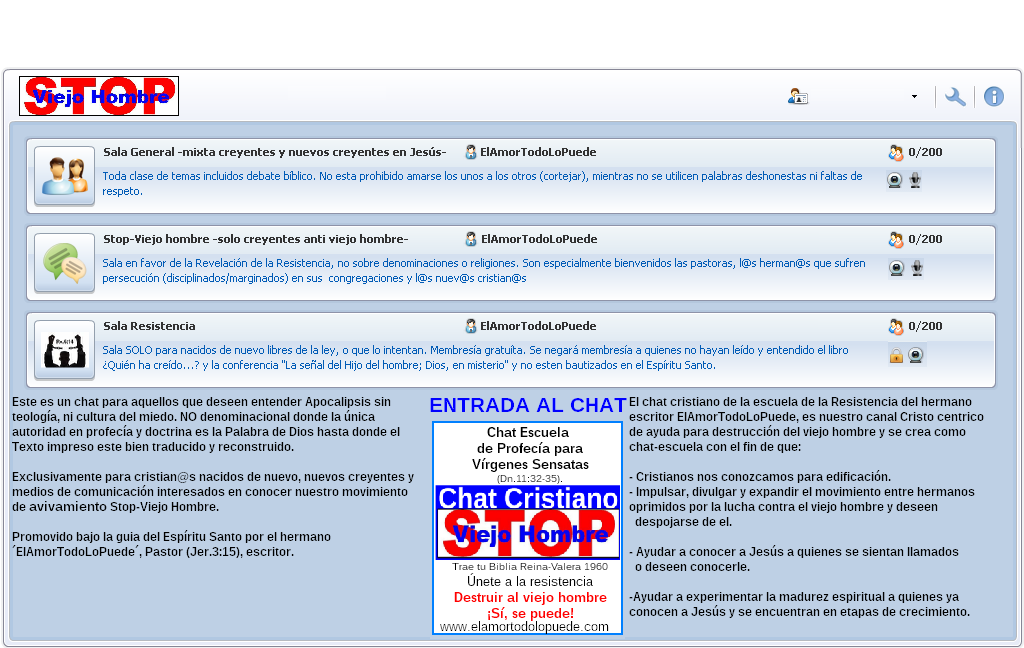
Task: Click the ENTRADA AL CHAT heading
Action: pos(528,405)
